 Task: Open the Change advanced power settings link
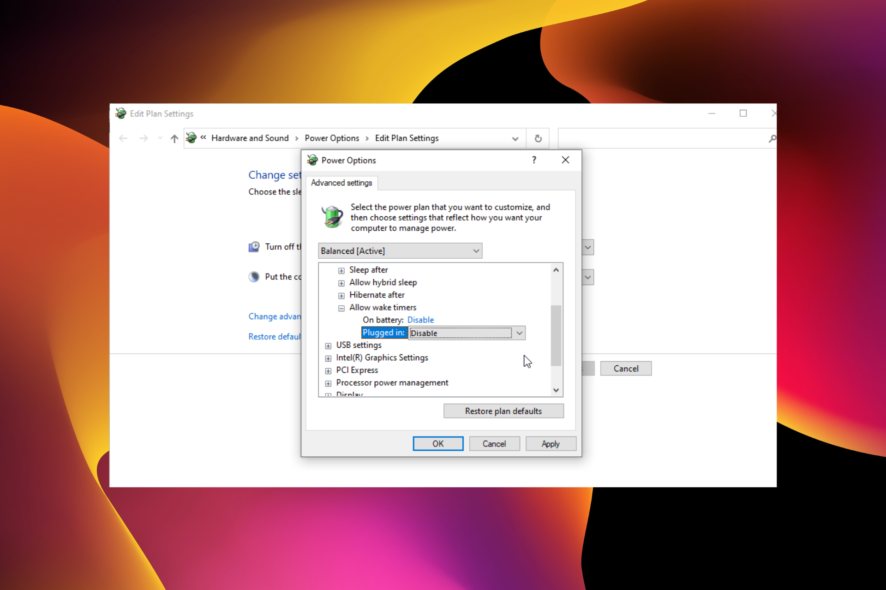click(275, 316)
